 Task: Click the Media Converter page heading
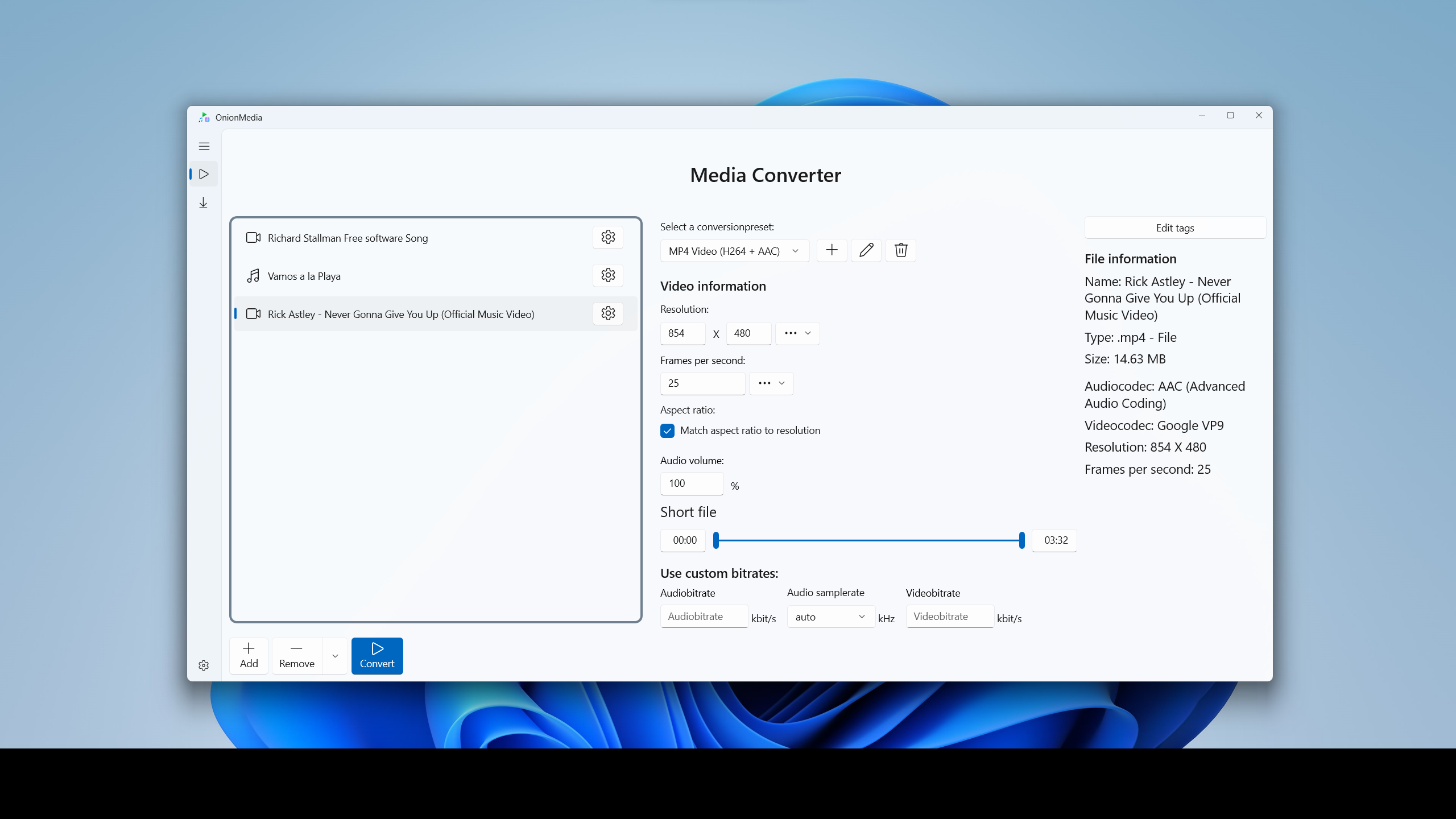[x=766, y=175]
